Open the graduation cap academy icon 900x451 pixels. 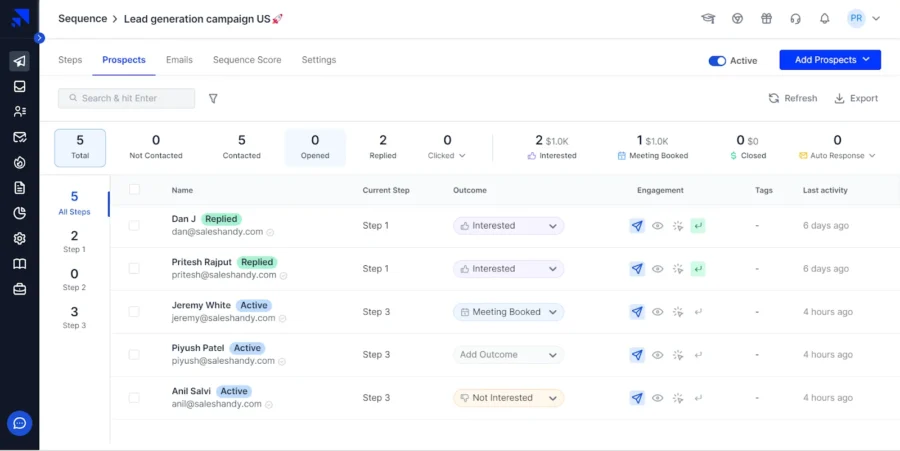[708, 18]
